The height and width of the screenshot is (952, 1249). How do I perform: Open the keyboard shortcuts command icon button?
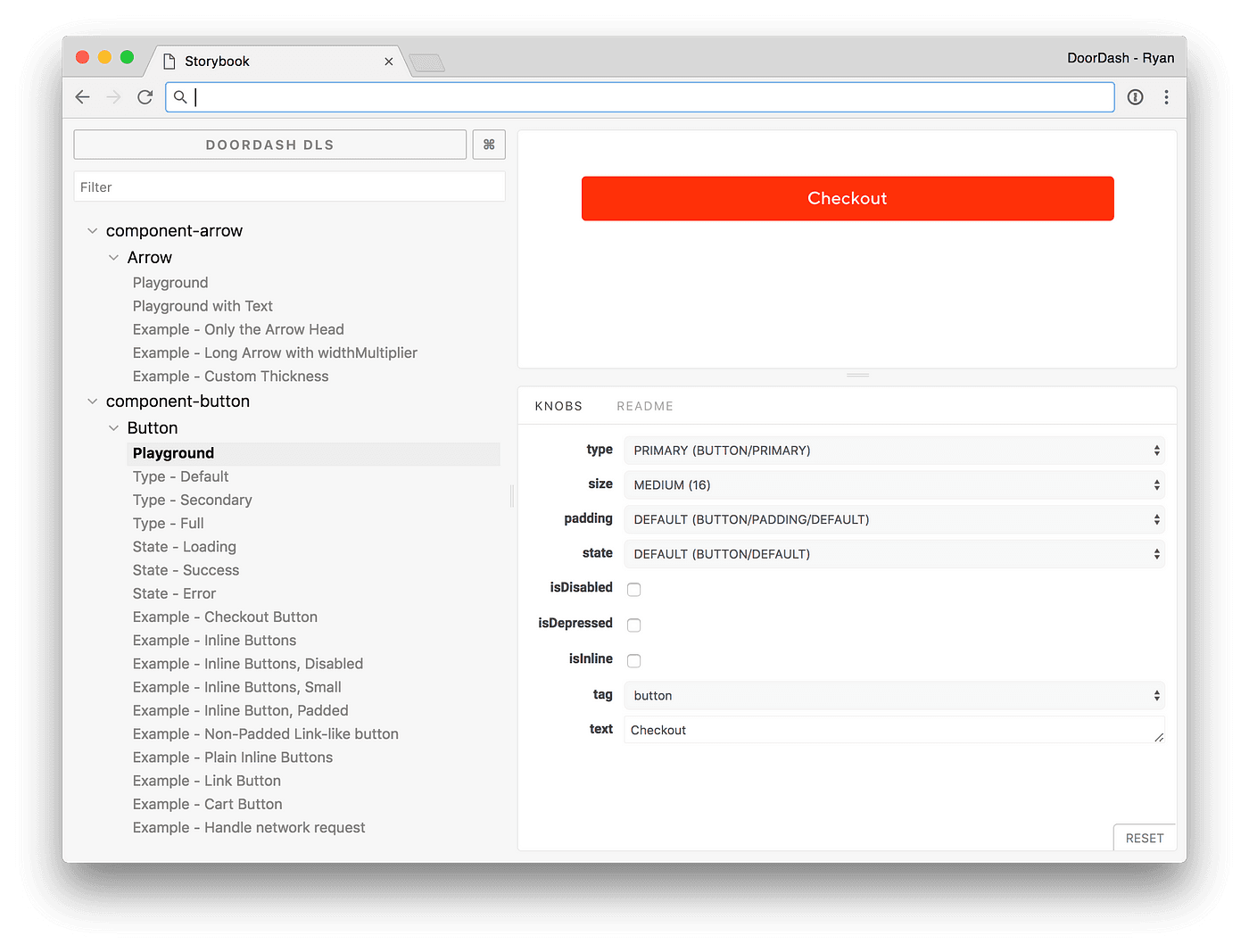tap(489, 145)
